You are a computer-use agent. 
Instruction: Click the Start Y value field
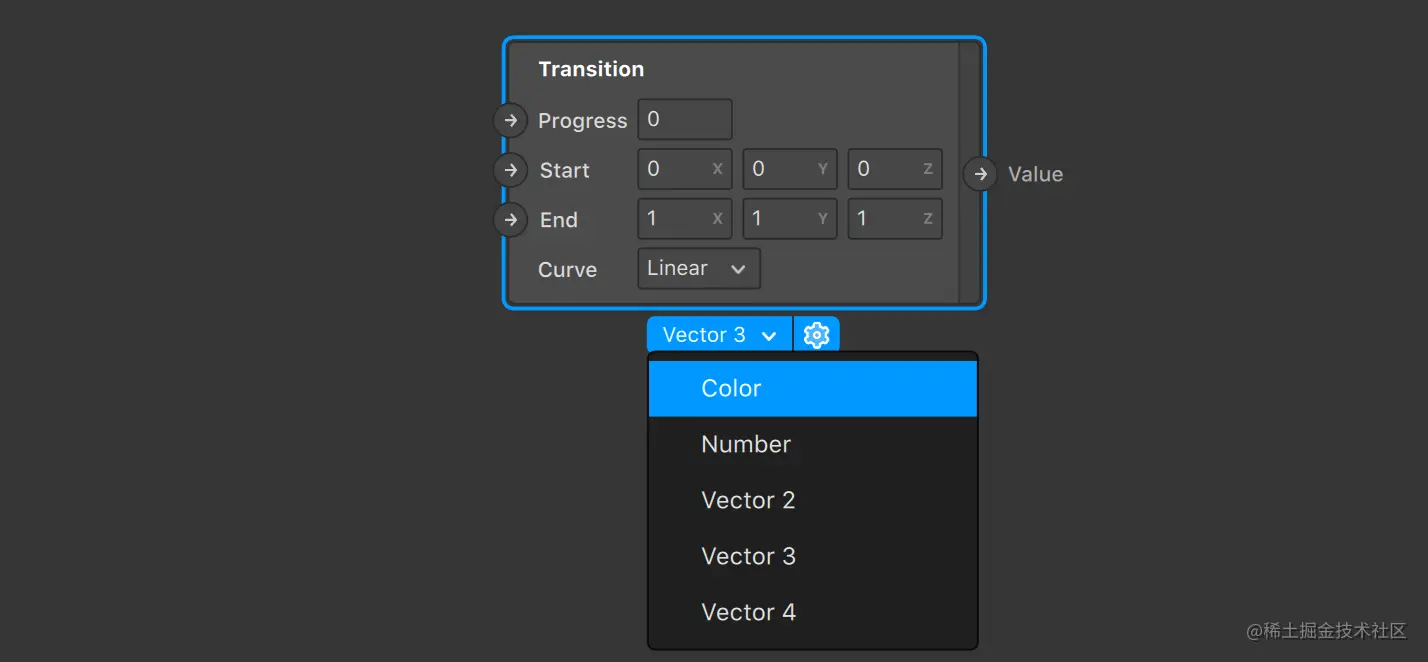(x=790, y=169)
